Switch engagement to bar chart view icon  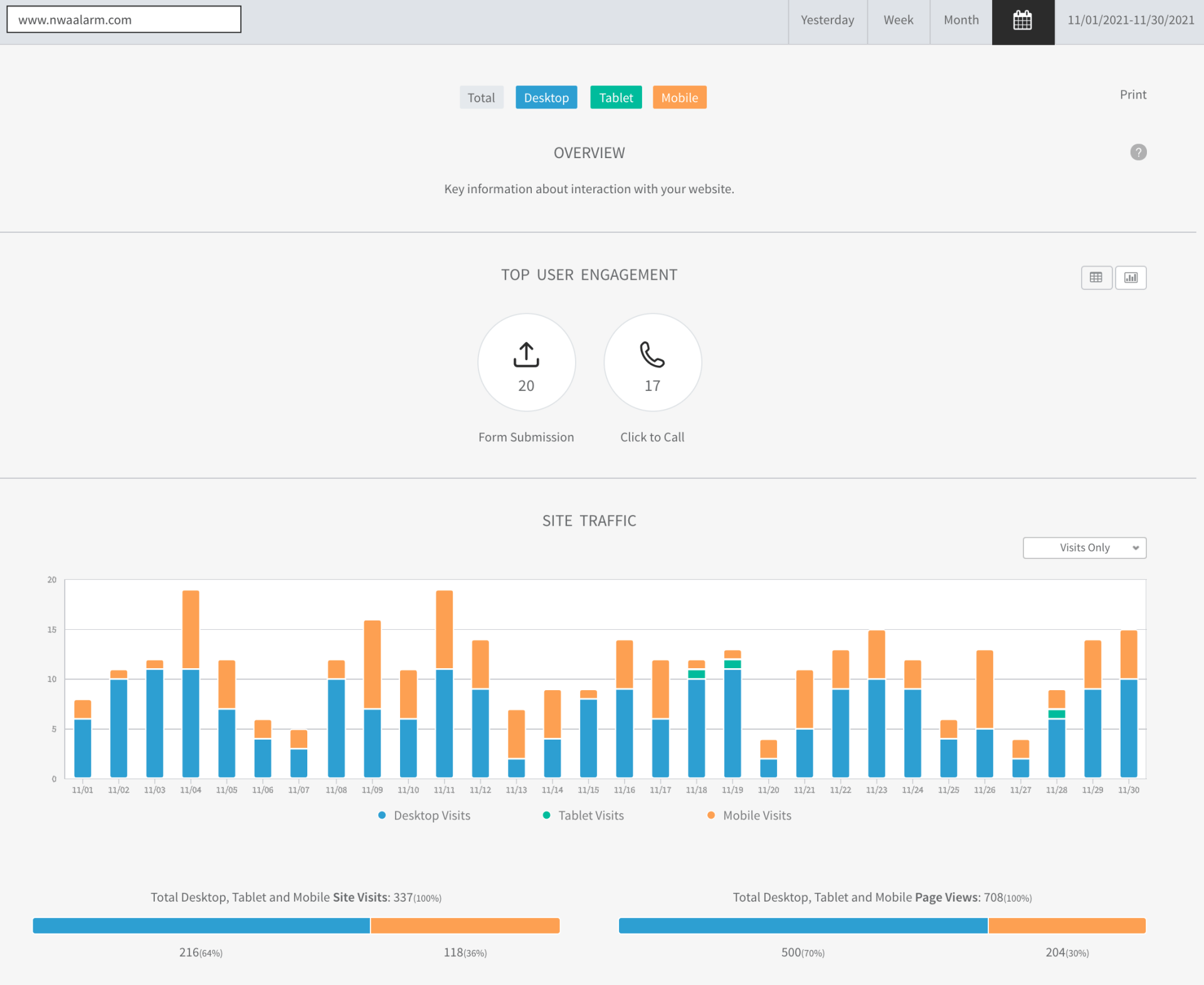point(1131,277)
